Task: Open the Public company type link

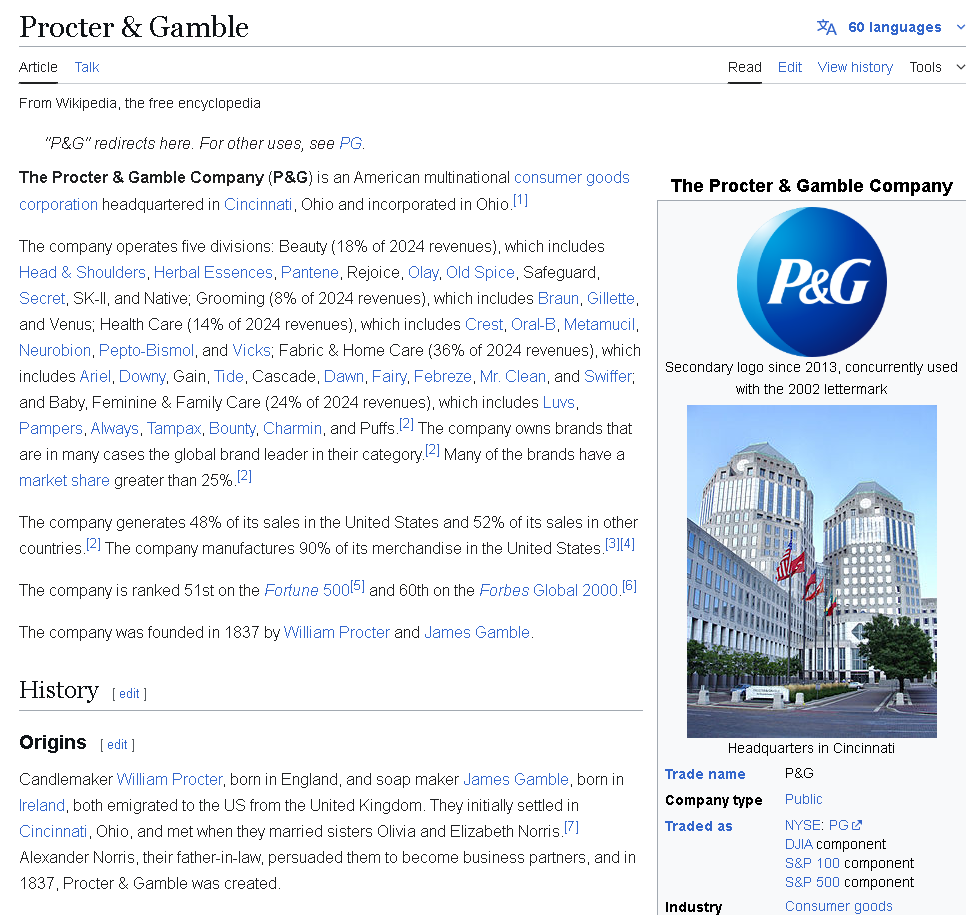Action: 803,799
